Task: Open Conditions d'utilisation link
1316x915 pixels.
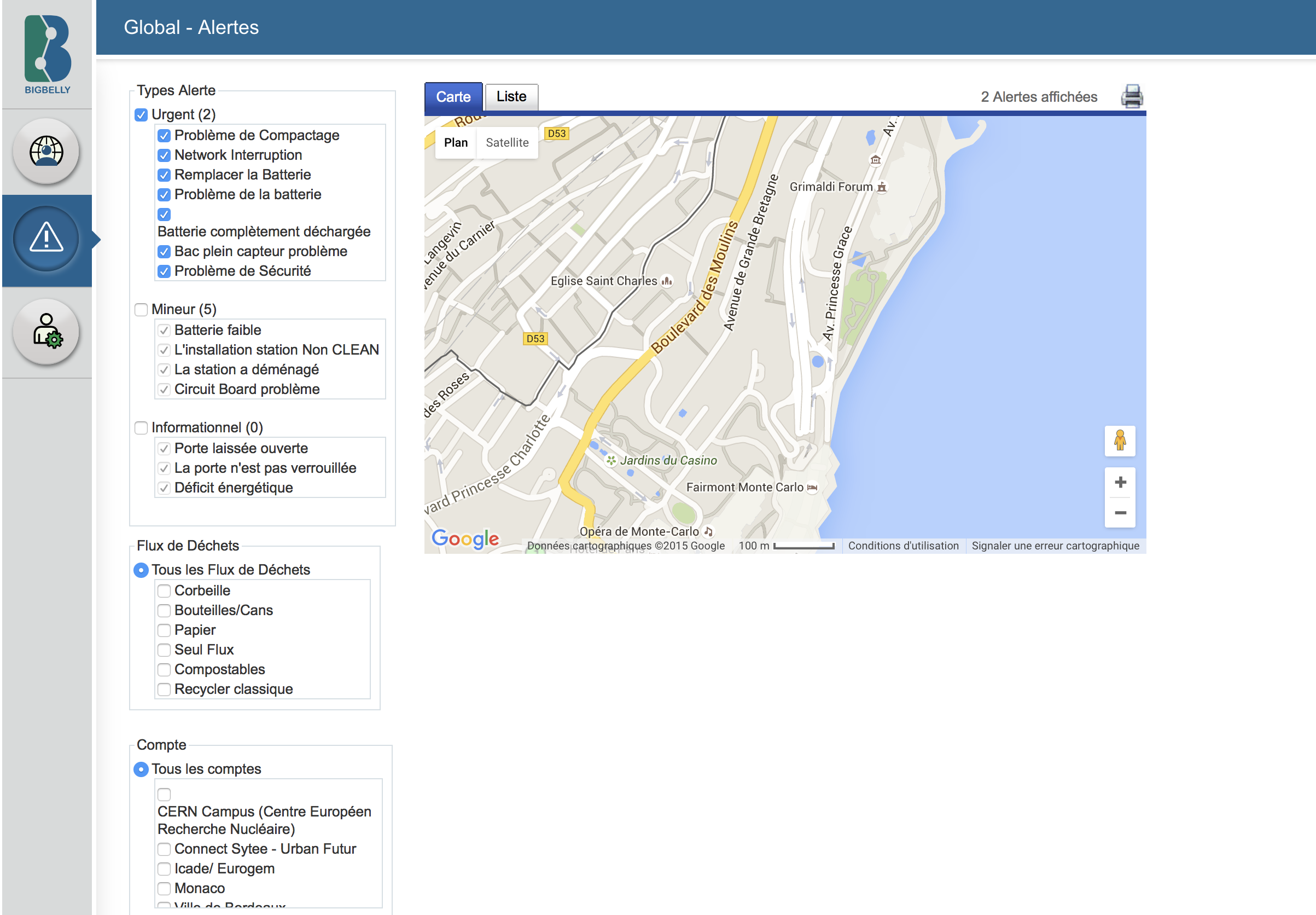Action: (x=903, y=546)
